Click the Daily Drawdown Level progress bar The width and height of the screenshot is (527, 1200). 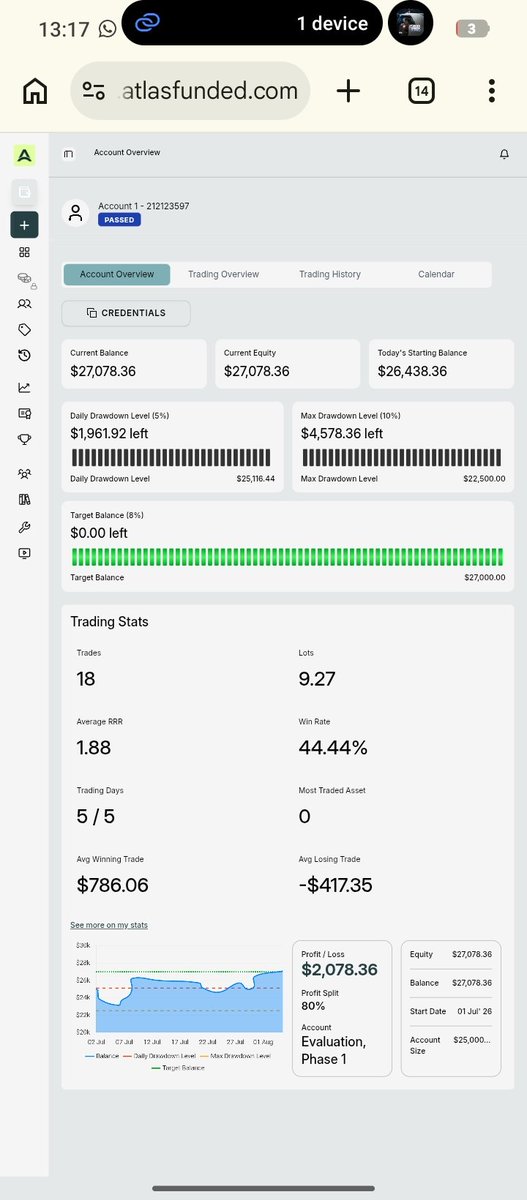[171, 458]
